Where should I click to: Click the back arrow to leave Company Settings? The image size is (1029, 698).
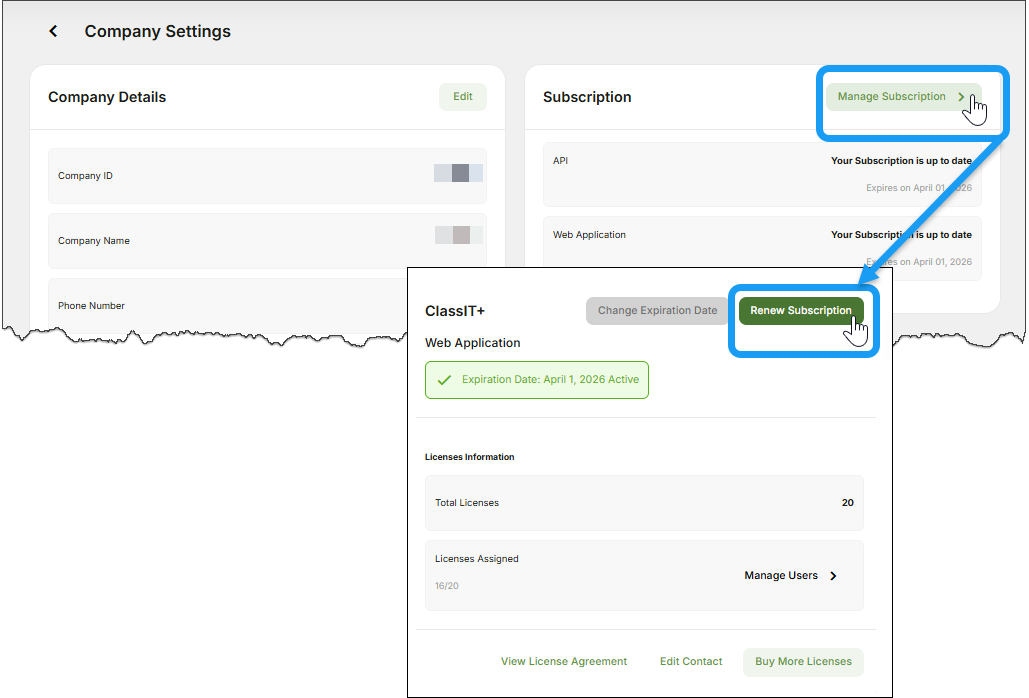pyautogui.click(x=53, y=30)
